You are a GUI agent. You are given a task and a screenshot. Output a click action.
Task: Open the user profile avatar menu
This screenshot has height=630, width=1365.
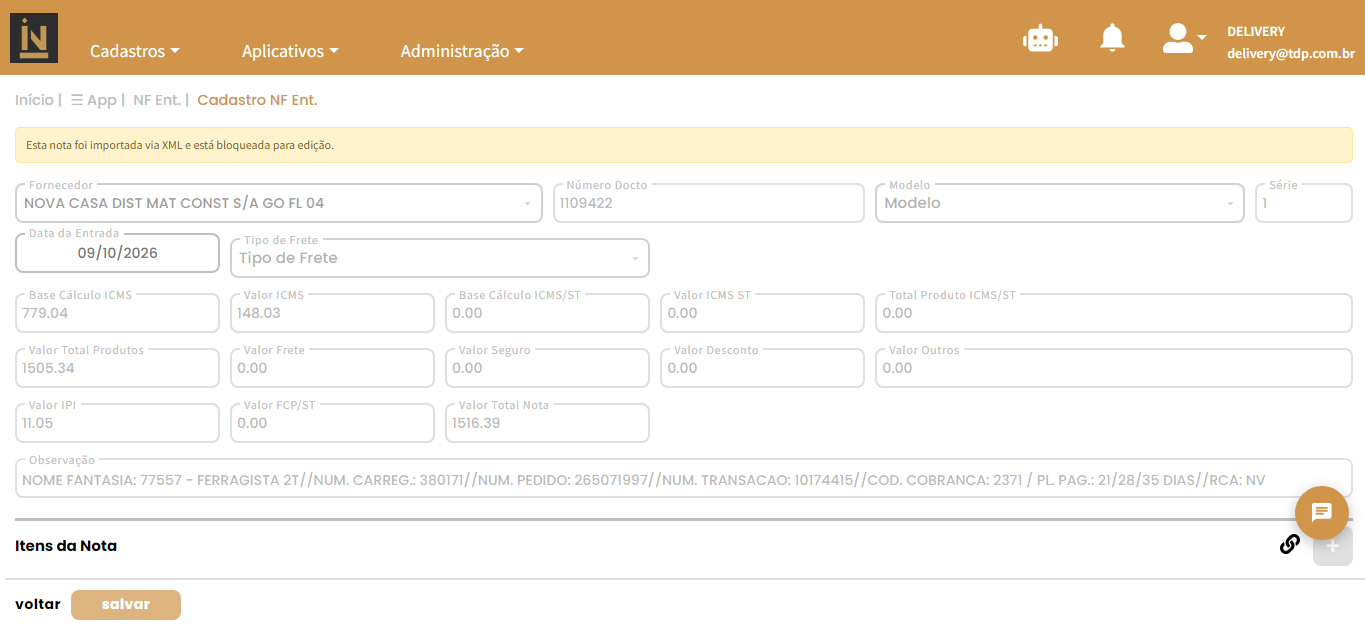point(1184,38)
